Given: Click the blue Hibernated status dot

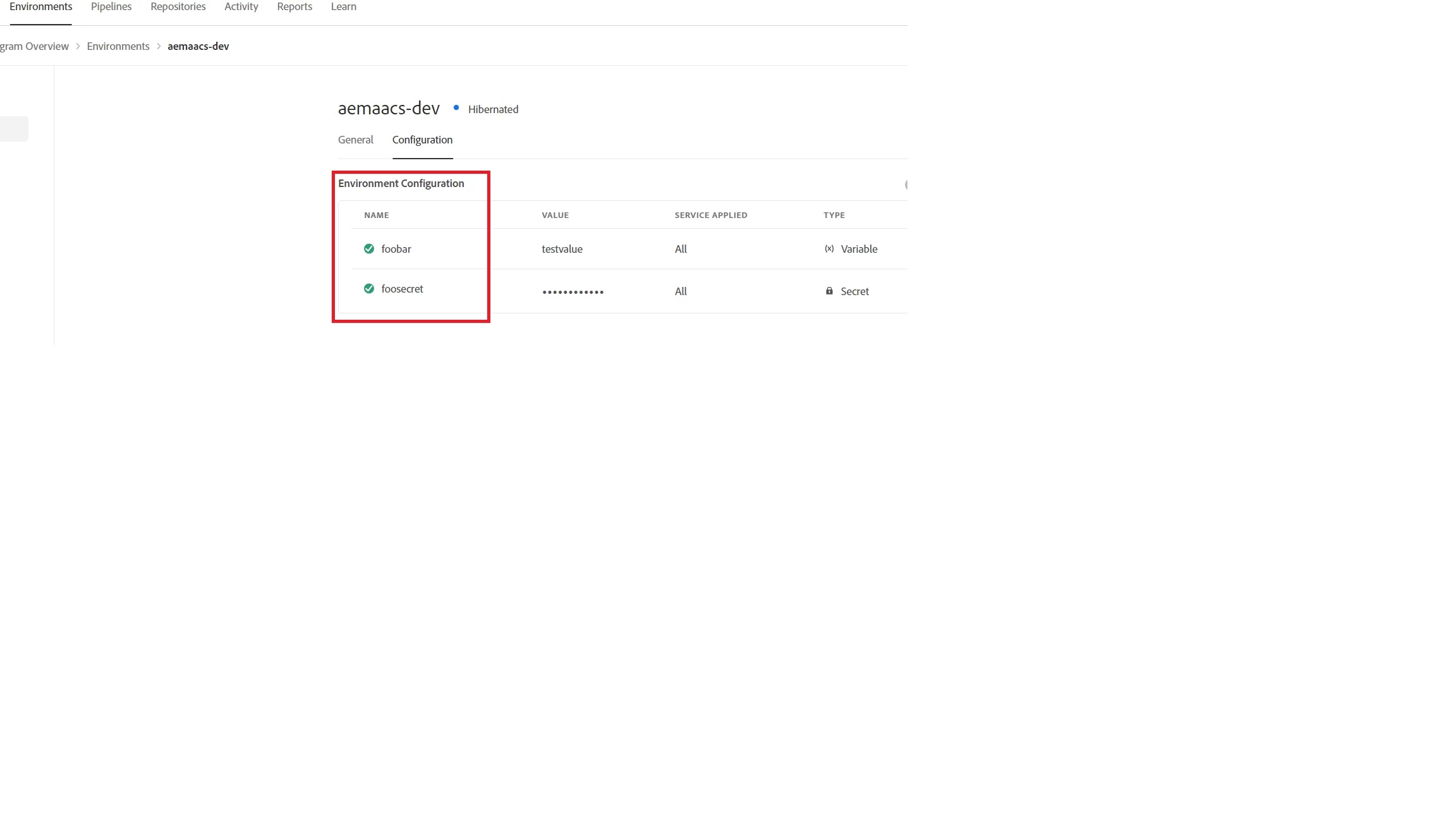Looking at the screenshot, I should 456,108.
